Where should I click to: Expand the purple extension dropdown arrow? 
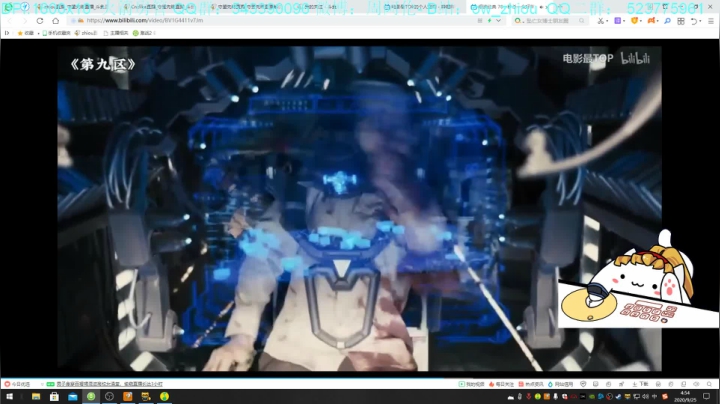click(x=624, y=21)
